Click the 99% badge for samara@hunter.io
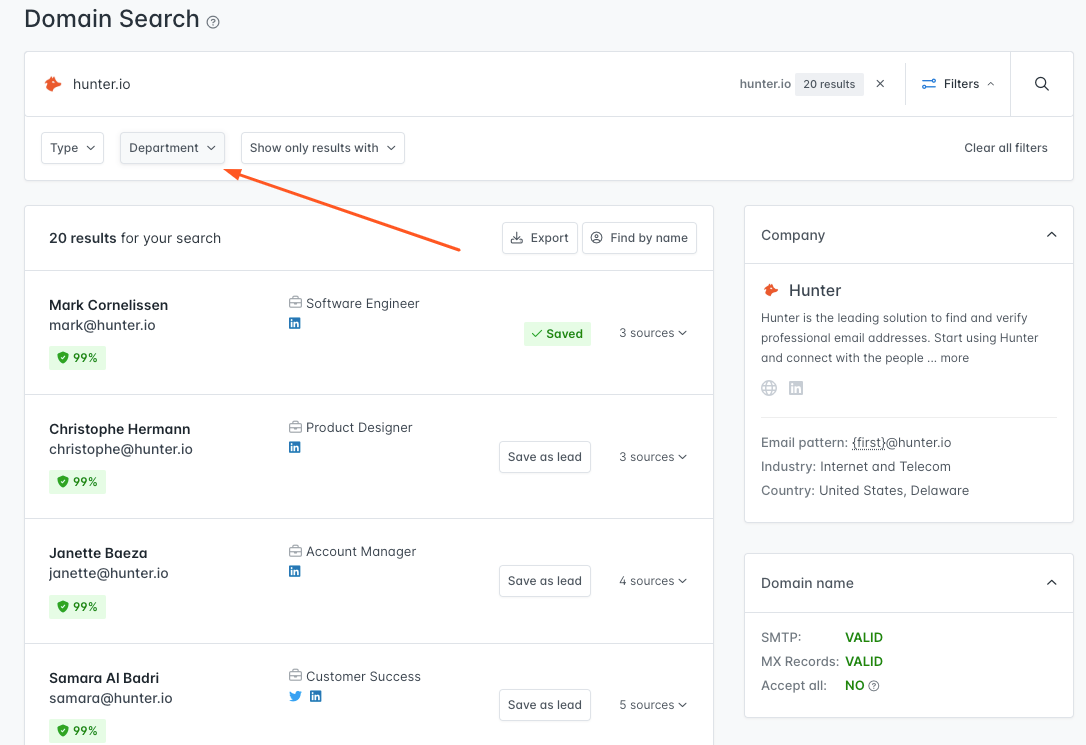 78,730
